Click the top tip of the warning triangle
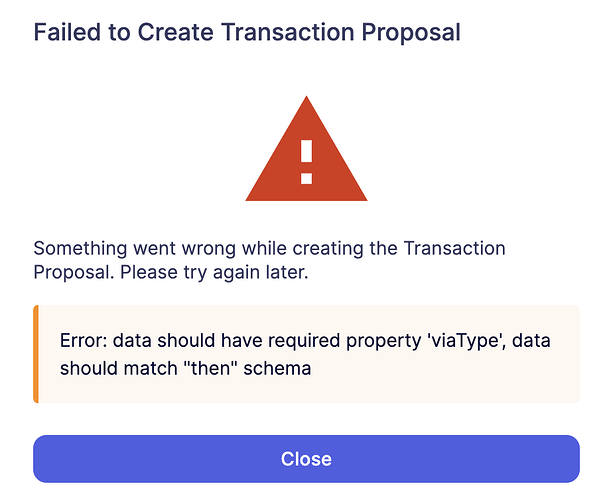The width and height of the screenshot is (608, 500). pyautogui.click(x=306, y=98)
